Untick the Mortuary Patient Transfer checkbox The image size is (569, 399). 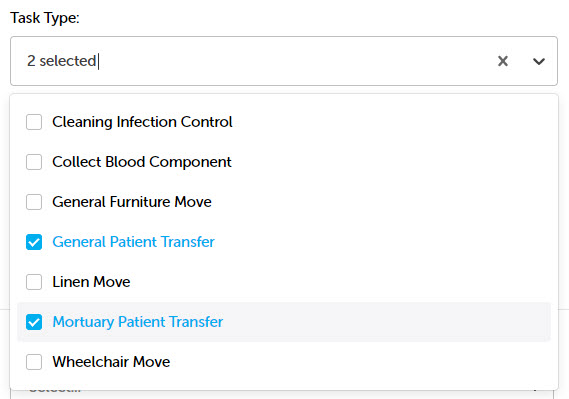34,322
